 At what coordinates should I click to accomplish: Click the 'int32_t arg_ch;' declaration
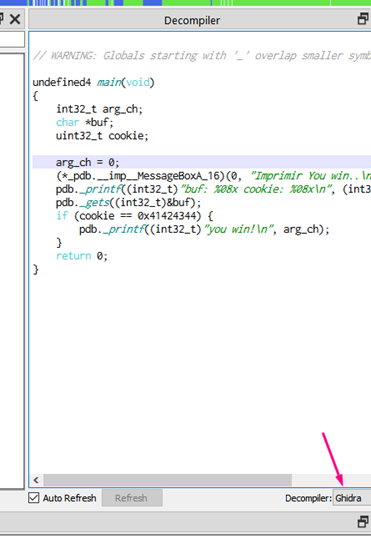pos(99,109)
